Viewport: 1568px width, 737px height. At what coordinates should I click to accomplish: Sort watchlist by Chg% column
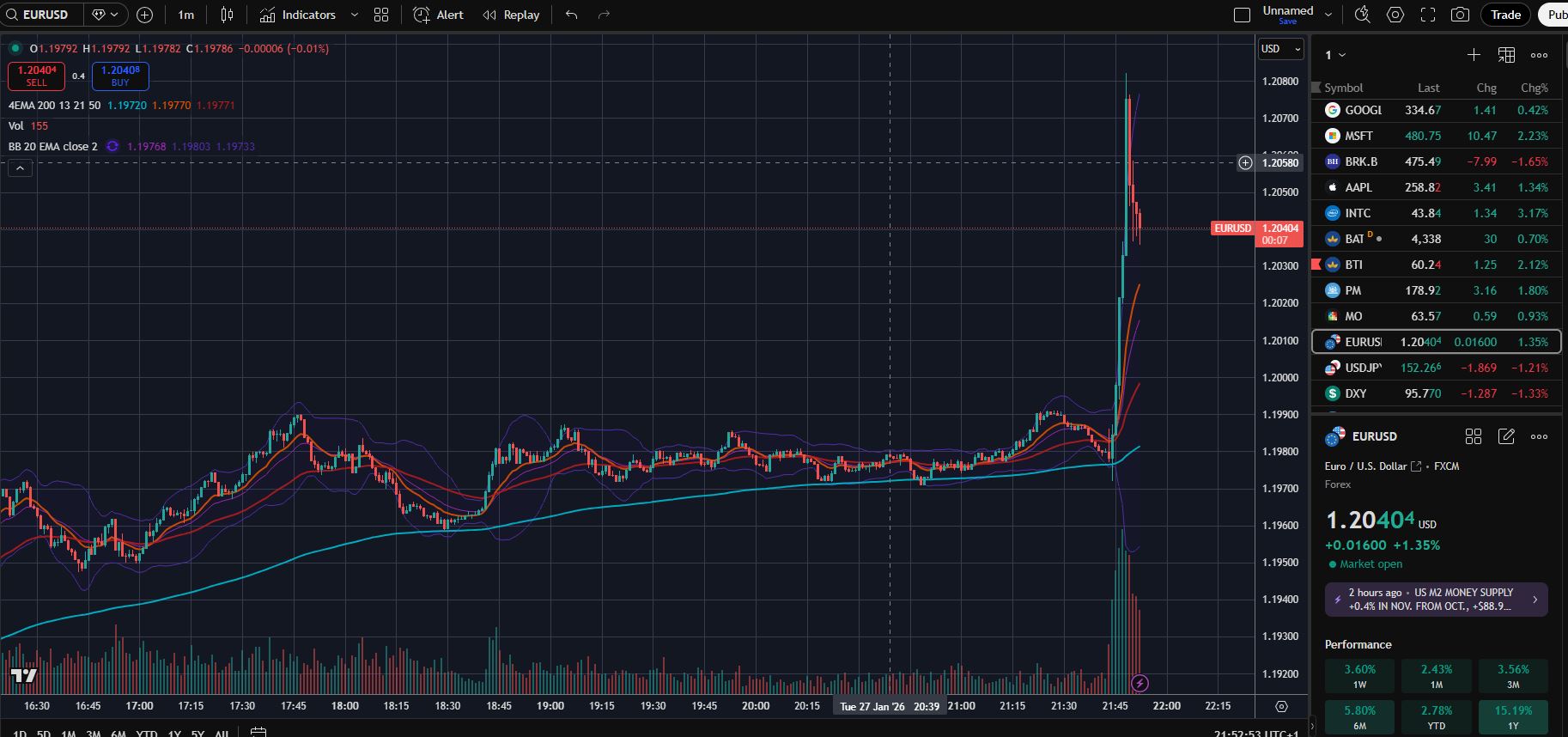[1535, 88]
